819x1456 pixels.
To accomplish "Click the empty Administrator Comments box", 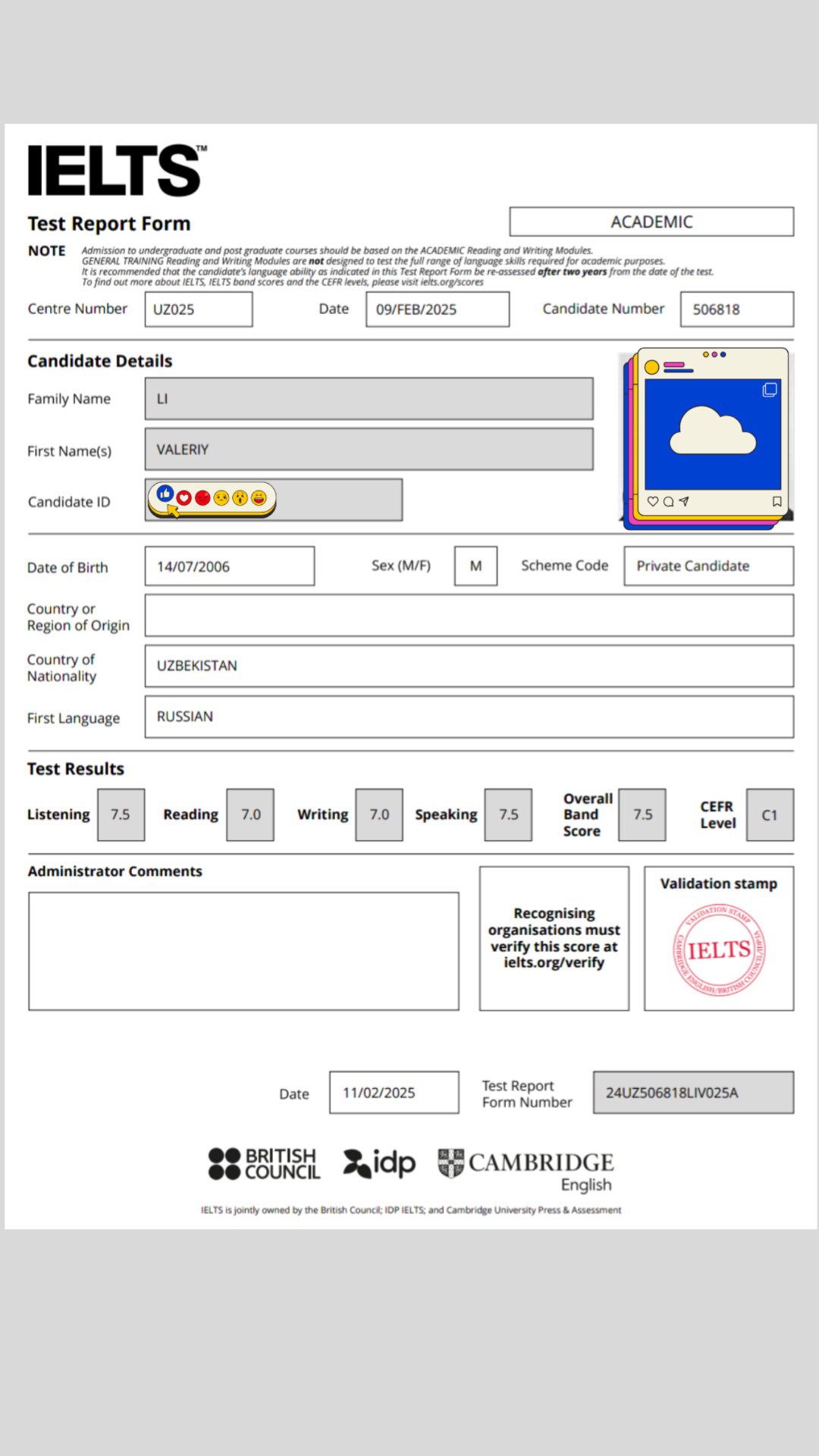I will (243, 951).
